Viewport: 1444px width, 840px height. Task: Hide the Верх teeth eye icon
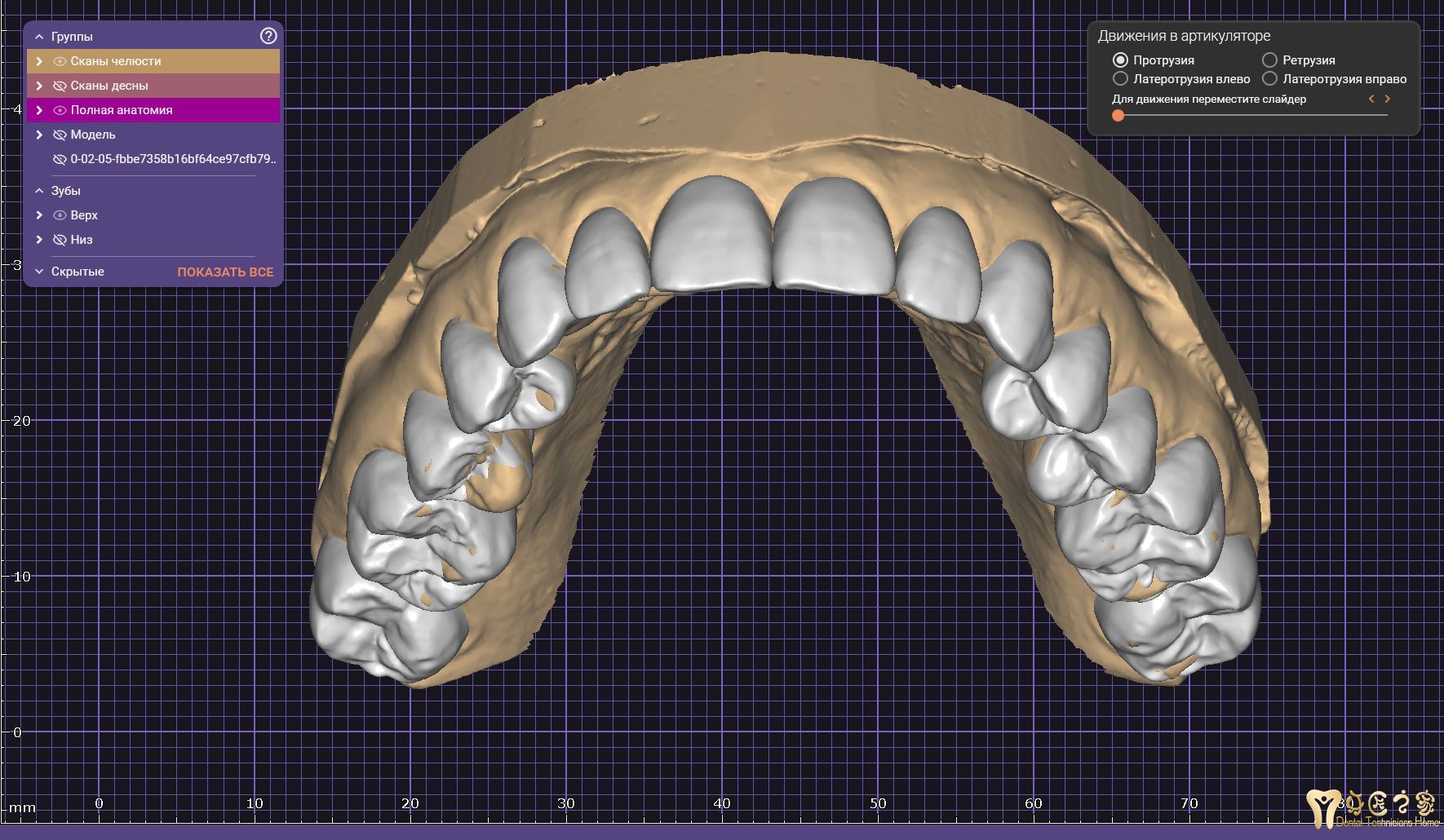(60, 215)
